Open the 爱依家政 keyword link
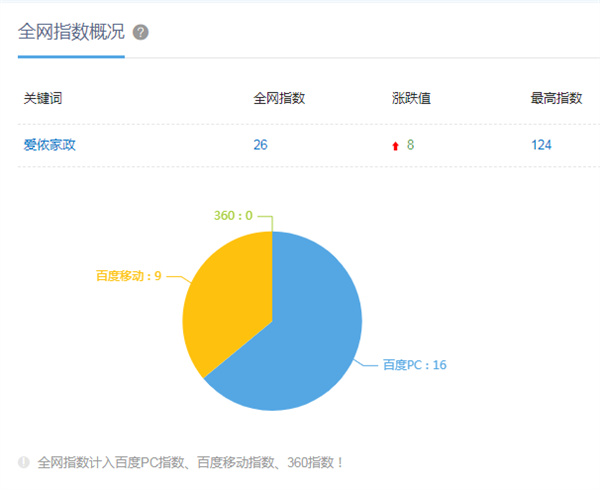This screenshot has height=490, width=600. 50,145
